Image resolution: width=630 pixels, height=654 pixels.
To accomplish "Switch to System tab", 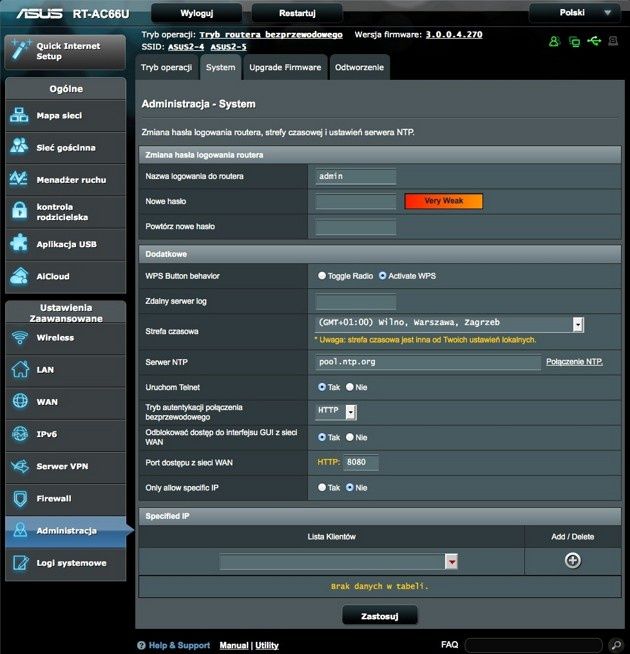I will (221, 67).
